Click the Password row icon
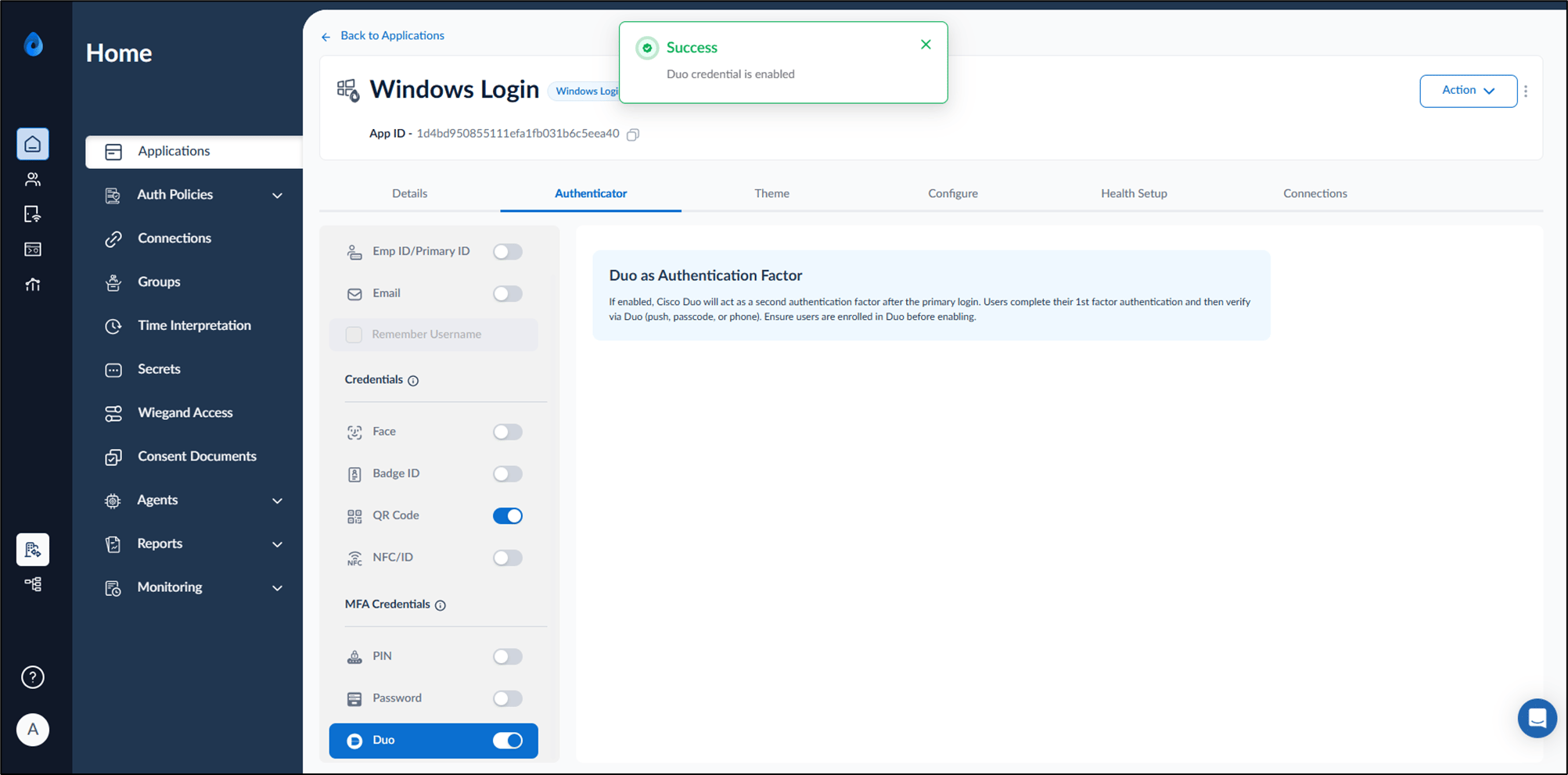1568x775 pixels. point(354,699)
